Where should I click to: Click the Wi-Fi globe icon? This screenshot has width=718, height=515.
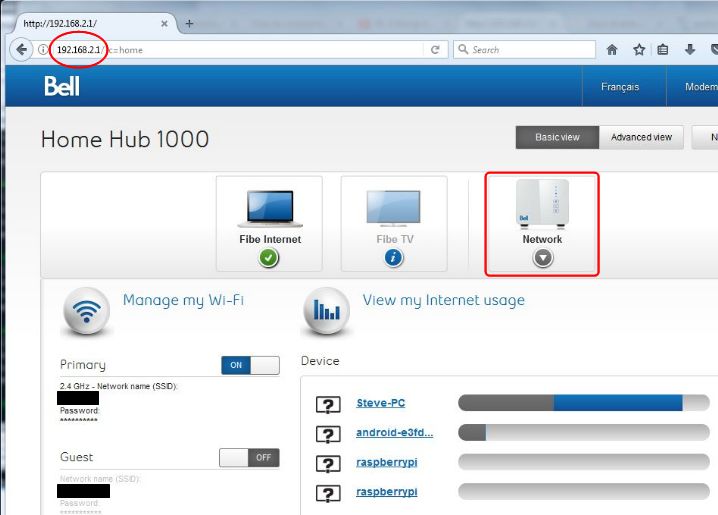pyautogui.click(x=87, y=312)
